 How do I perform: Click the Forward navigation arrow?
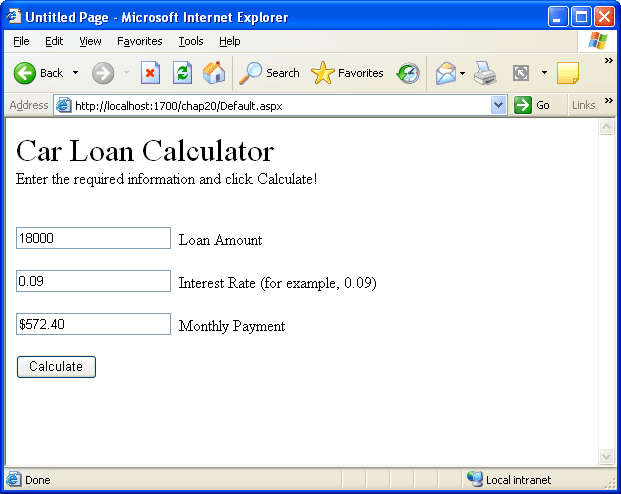(x=102, y=73)
